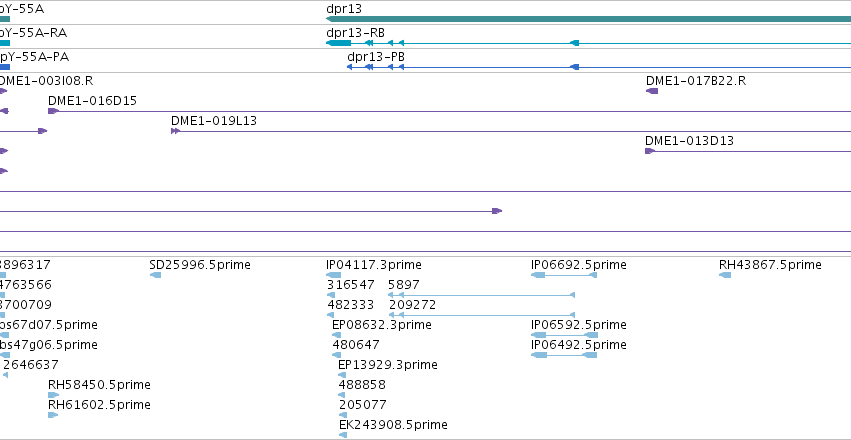851x440 pixels.
Task: Click the IP06692.5prime EST feature
Action: [564, 275]
